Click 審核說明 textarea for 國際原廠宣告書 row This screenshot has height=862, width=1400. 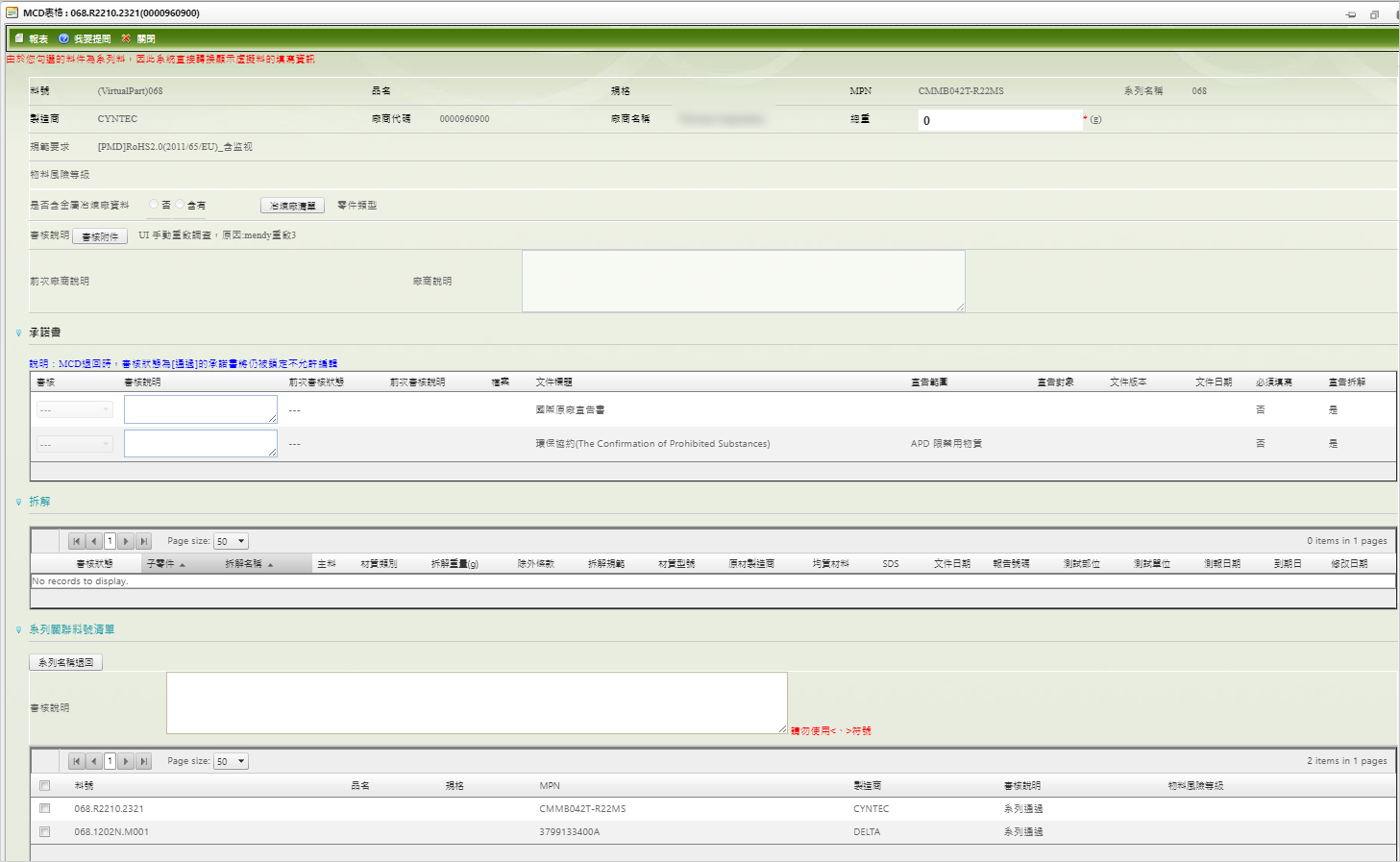click(x=201, y=409)
